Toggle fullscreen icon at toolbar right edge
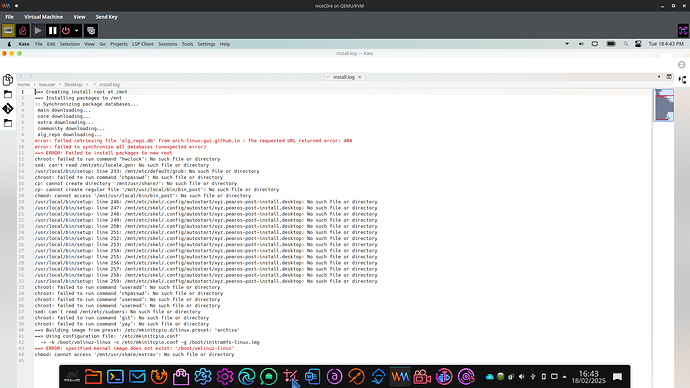 683,30
